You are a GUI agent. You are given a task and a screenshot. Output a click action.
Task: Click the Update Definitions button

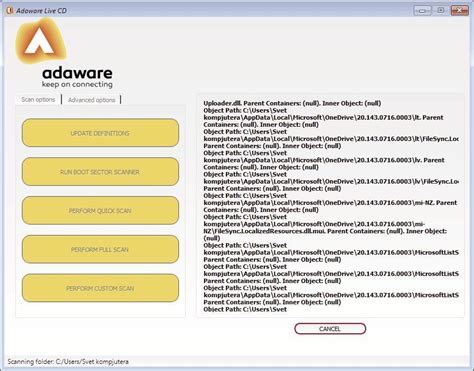[100, 133]
